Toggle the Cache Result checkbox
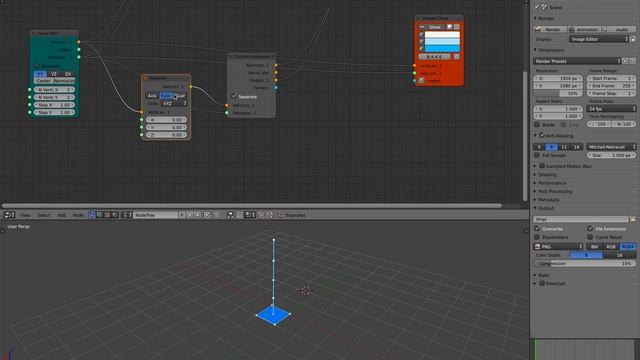This screenshot has width=640, height=360. (590, 237)
